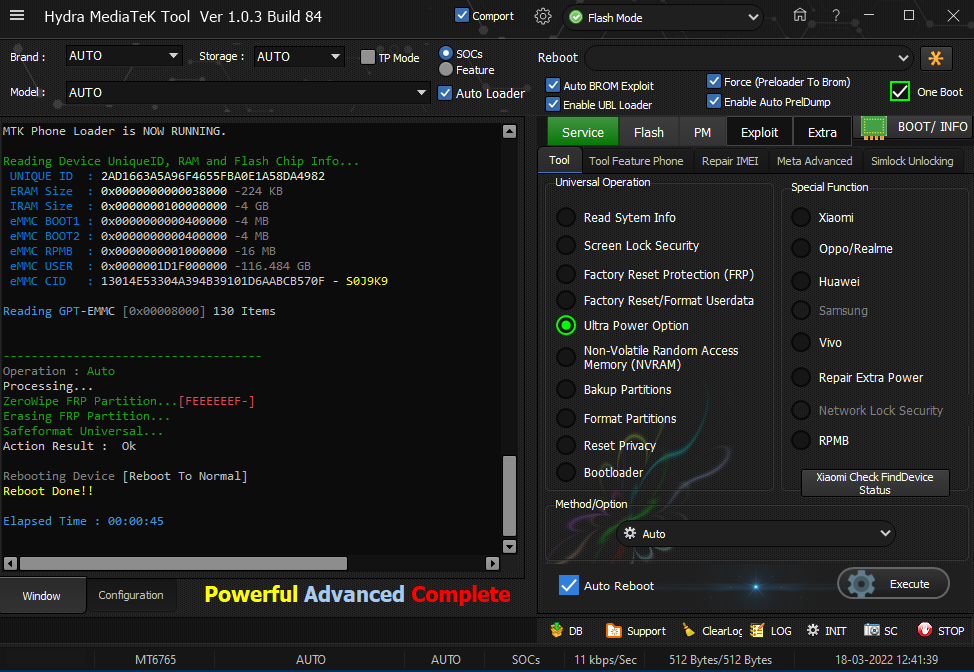Open the Brand dropdown

[x=124, y=56]
